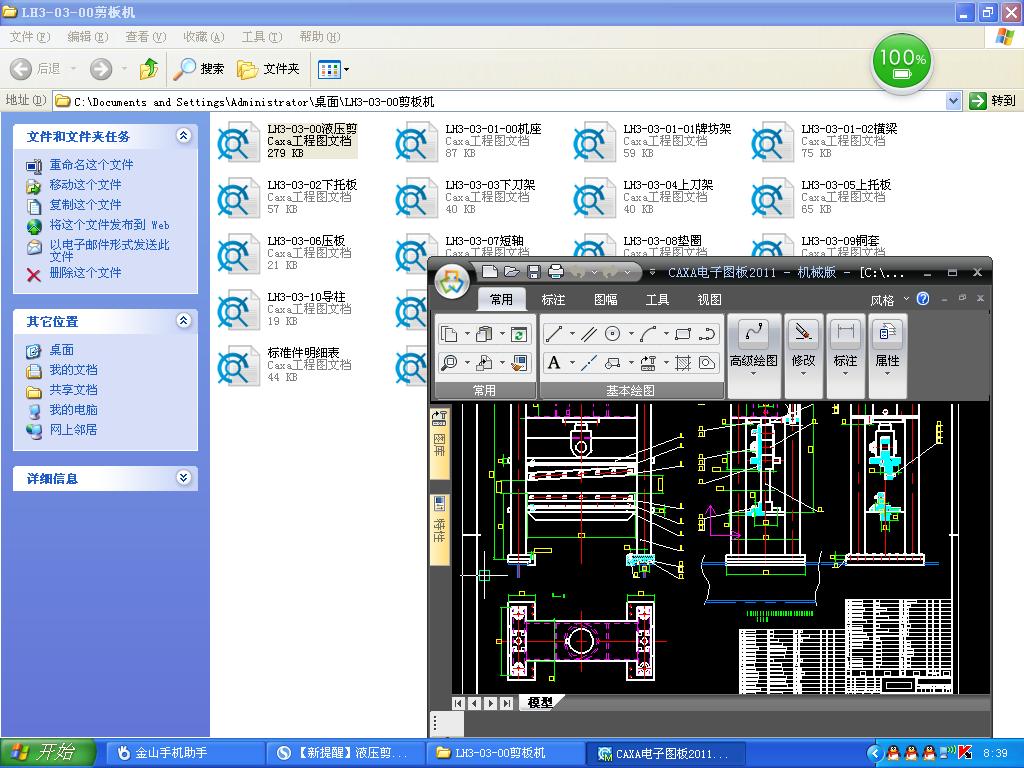Expand the Text tool dropdown arrow
The width and height of the screenshot is (1024, 768).
click(572, 362)
